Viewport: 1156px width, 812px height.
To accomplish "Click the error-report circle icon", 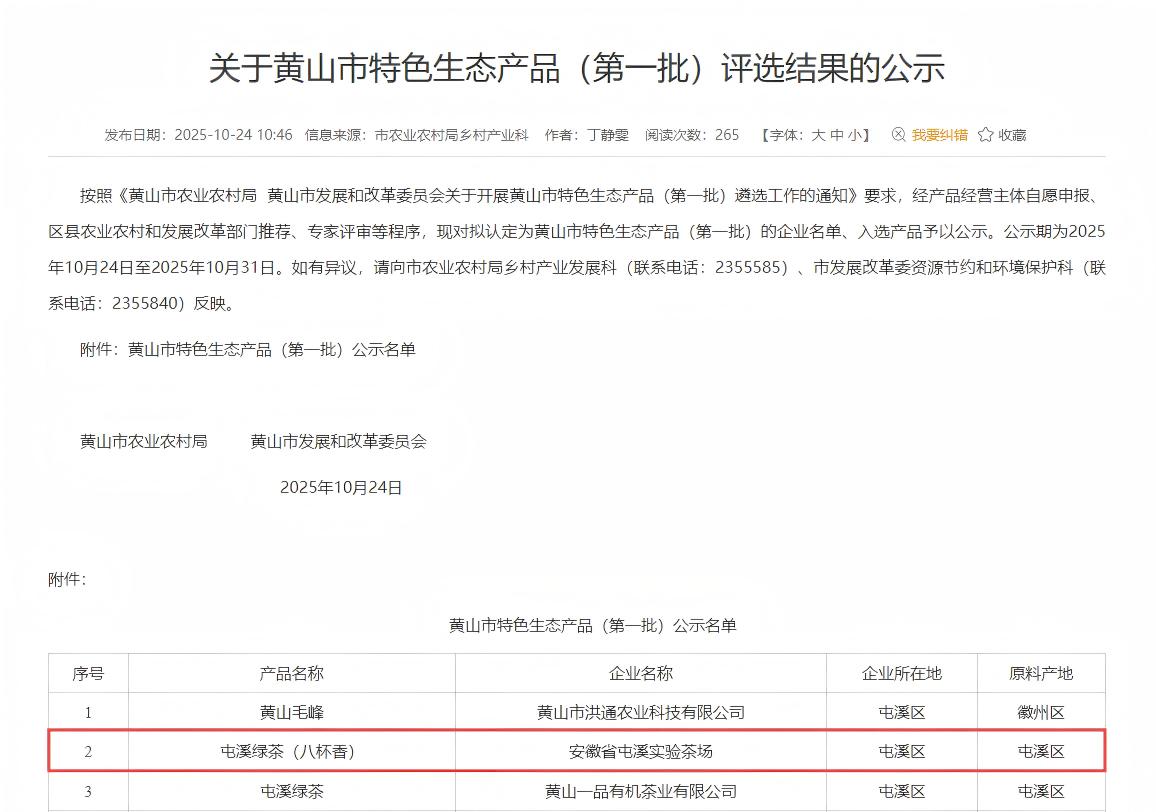I will pyautogui.click(x=898, y=135).
